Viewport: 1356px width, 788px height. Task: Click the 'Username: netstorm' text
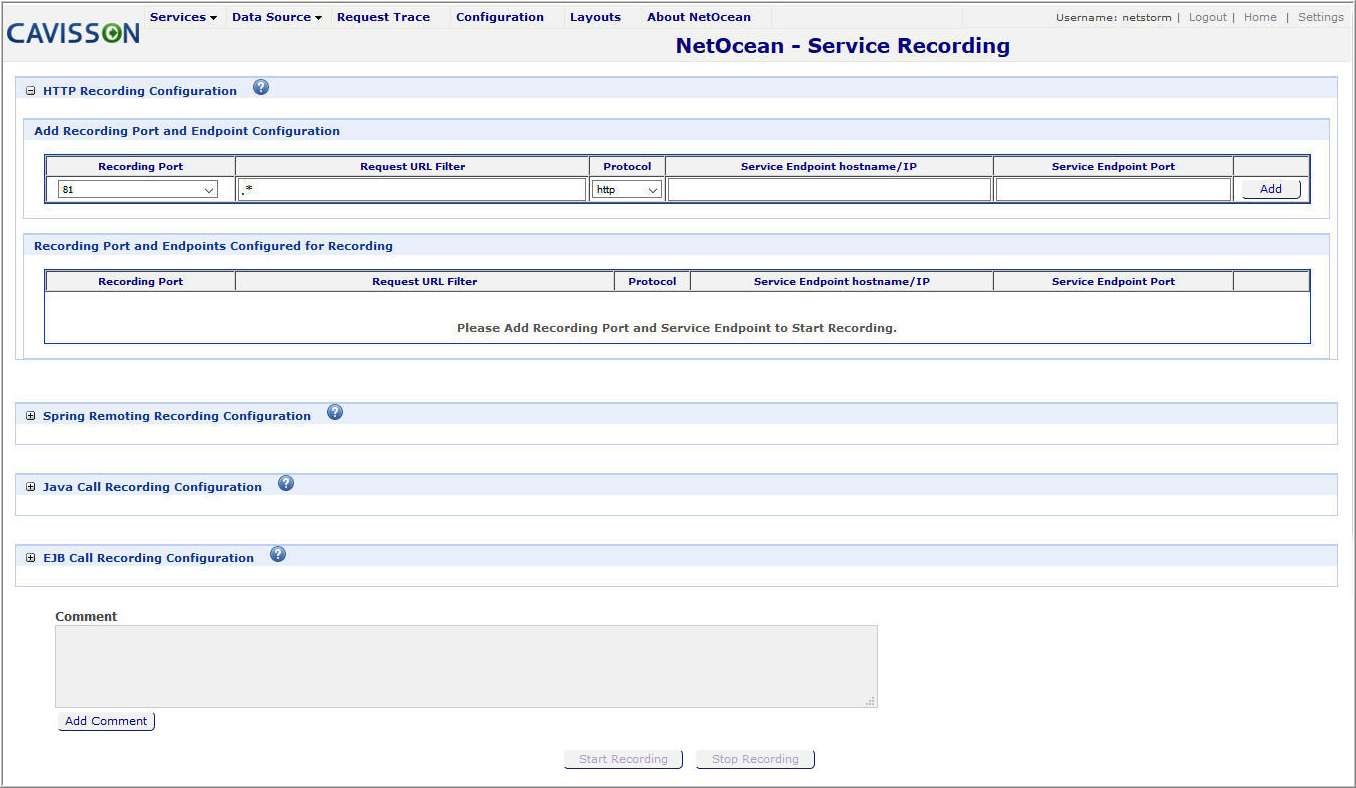coord(1115,17)
